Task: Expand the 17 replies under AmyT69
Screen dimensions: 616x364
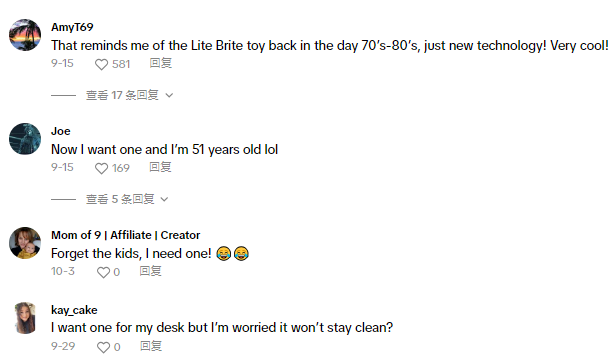Action: pos(122,95)
